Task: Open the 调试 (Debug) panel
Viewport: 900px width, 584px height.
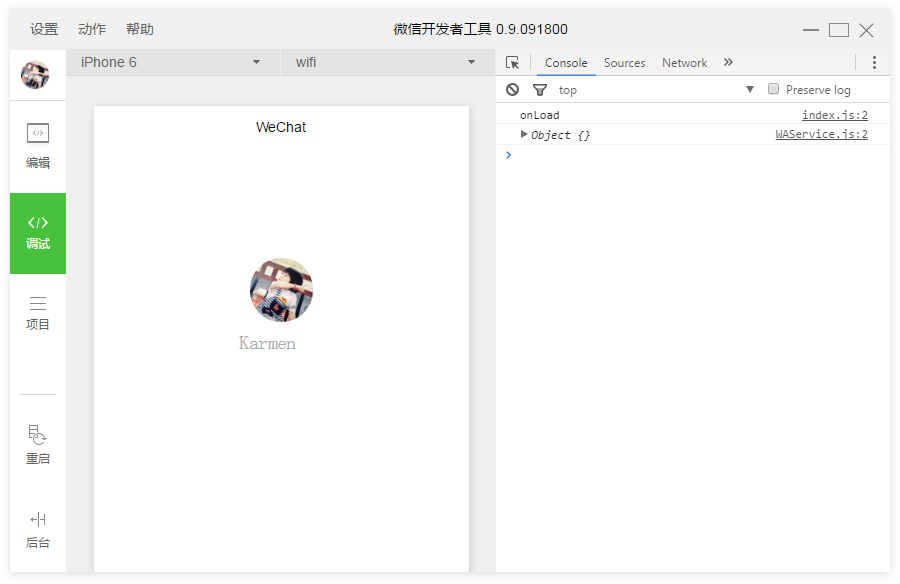Action: [37, 233]
